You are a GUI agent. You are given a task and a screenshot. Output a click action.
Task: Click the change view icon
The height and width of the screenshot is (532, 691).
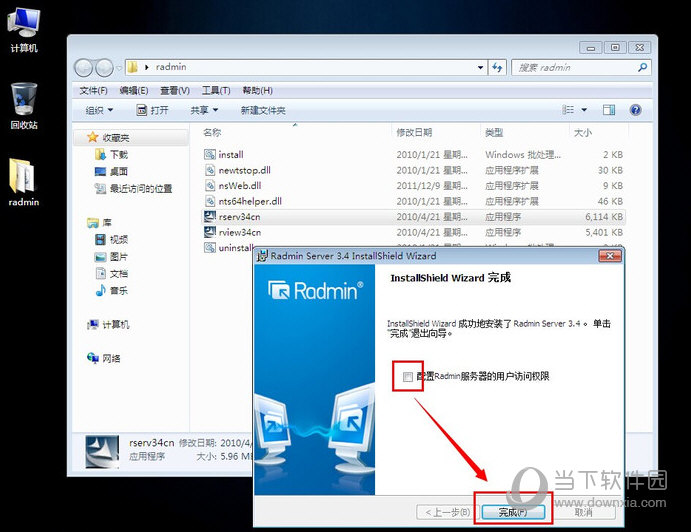[568, 110]
